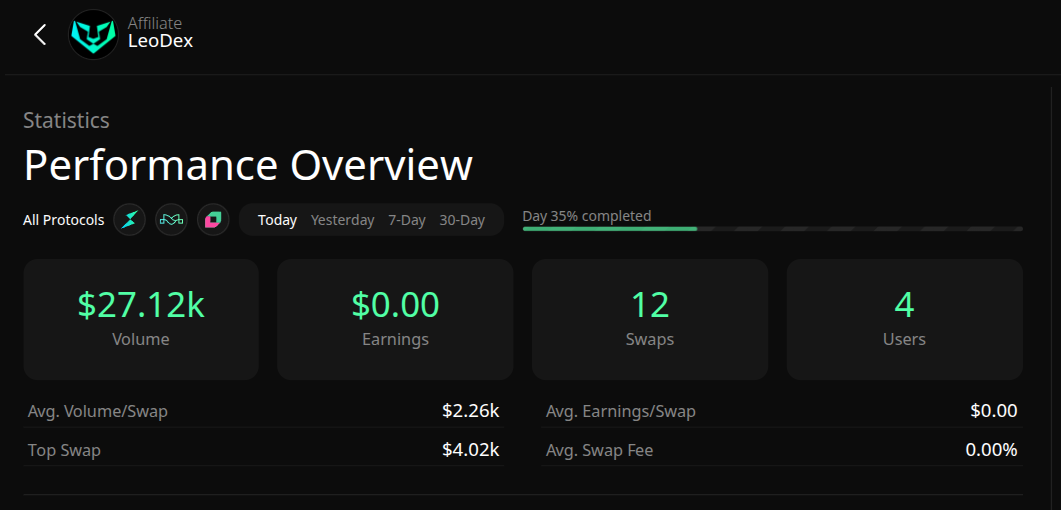Filter by pink and green cube protocol icon

[x=212, y=220]
